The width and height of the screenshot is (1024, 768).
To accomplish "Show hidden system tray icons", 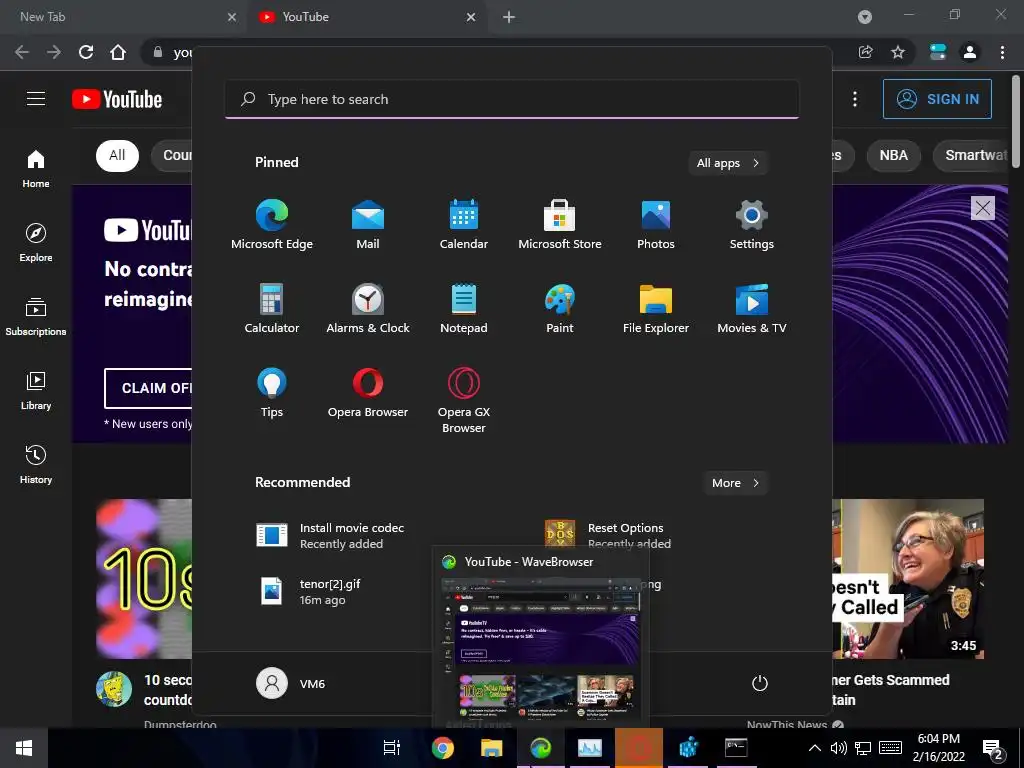I will [x=814, y=748].
